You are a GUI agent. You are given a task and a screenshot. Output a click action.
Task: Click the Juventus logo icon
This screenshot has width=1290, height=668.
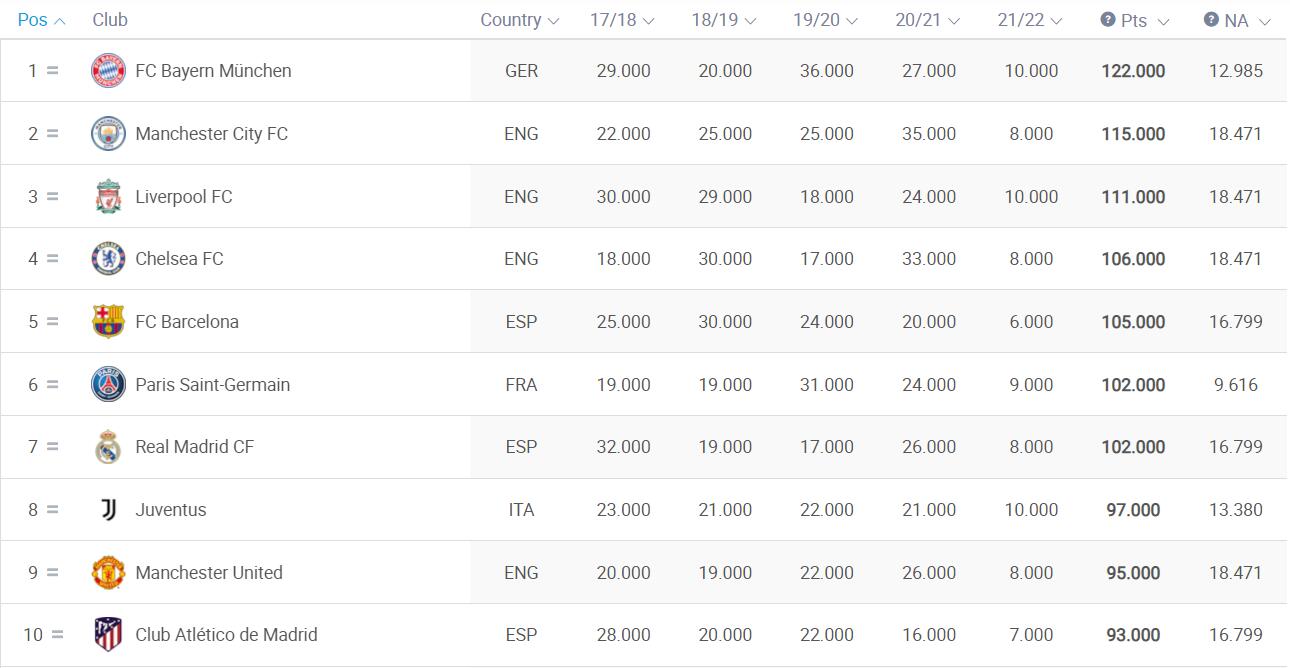(108, 510)
